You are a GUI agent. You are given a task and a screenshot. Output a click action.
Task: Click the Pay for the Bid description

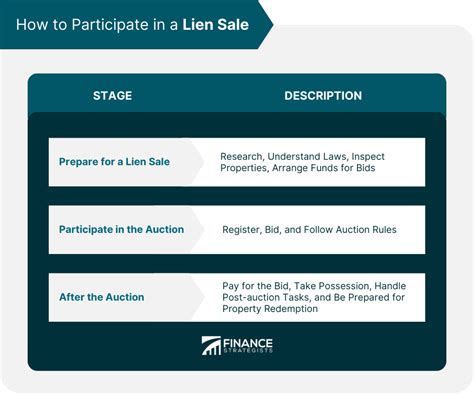point(314,297)
